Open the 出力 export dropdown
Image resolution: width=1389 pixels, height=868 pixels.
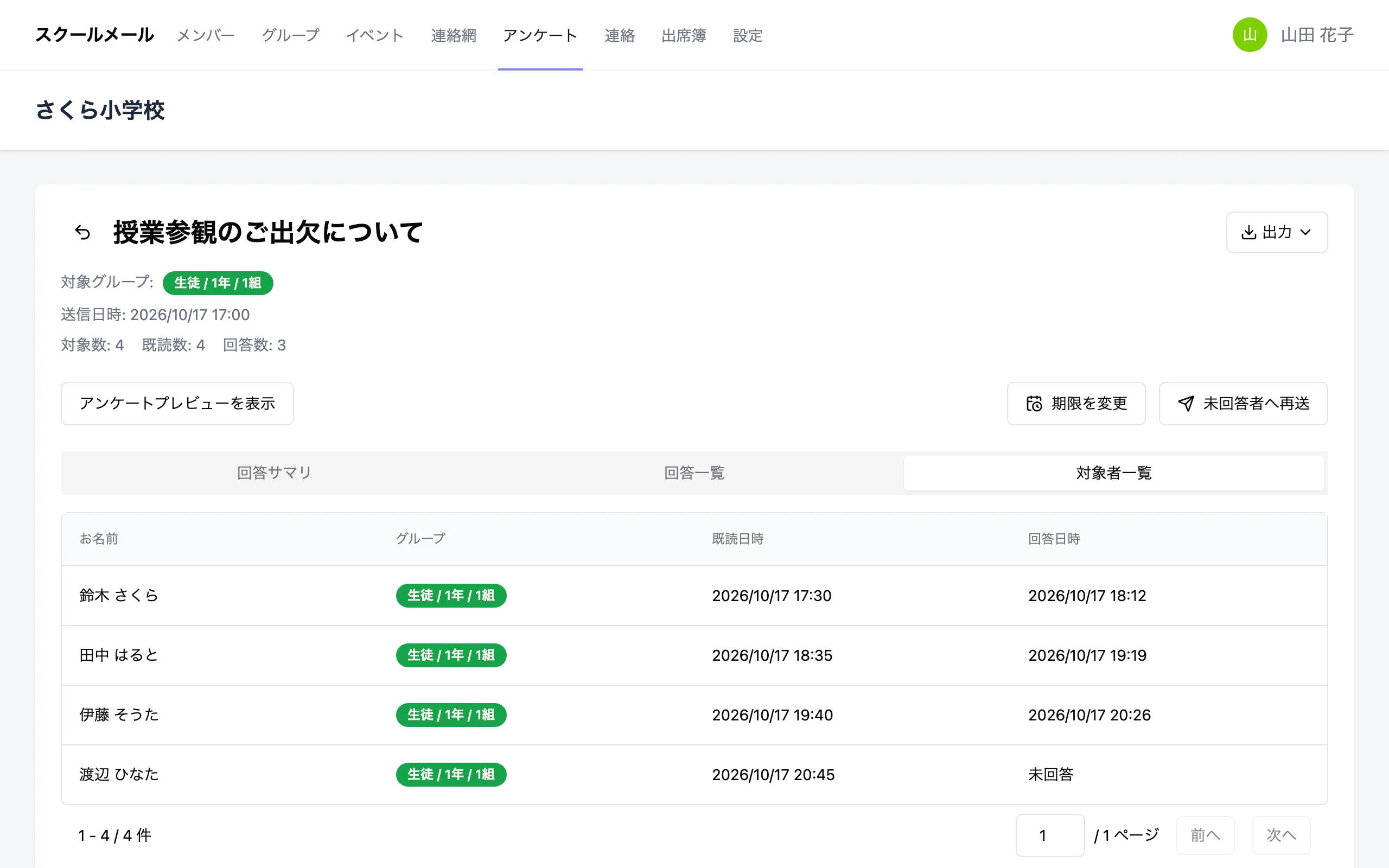pos(1277,233)
